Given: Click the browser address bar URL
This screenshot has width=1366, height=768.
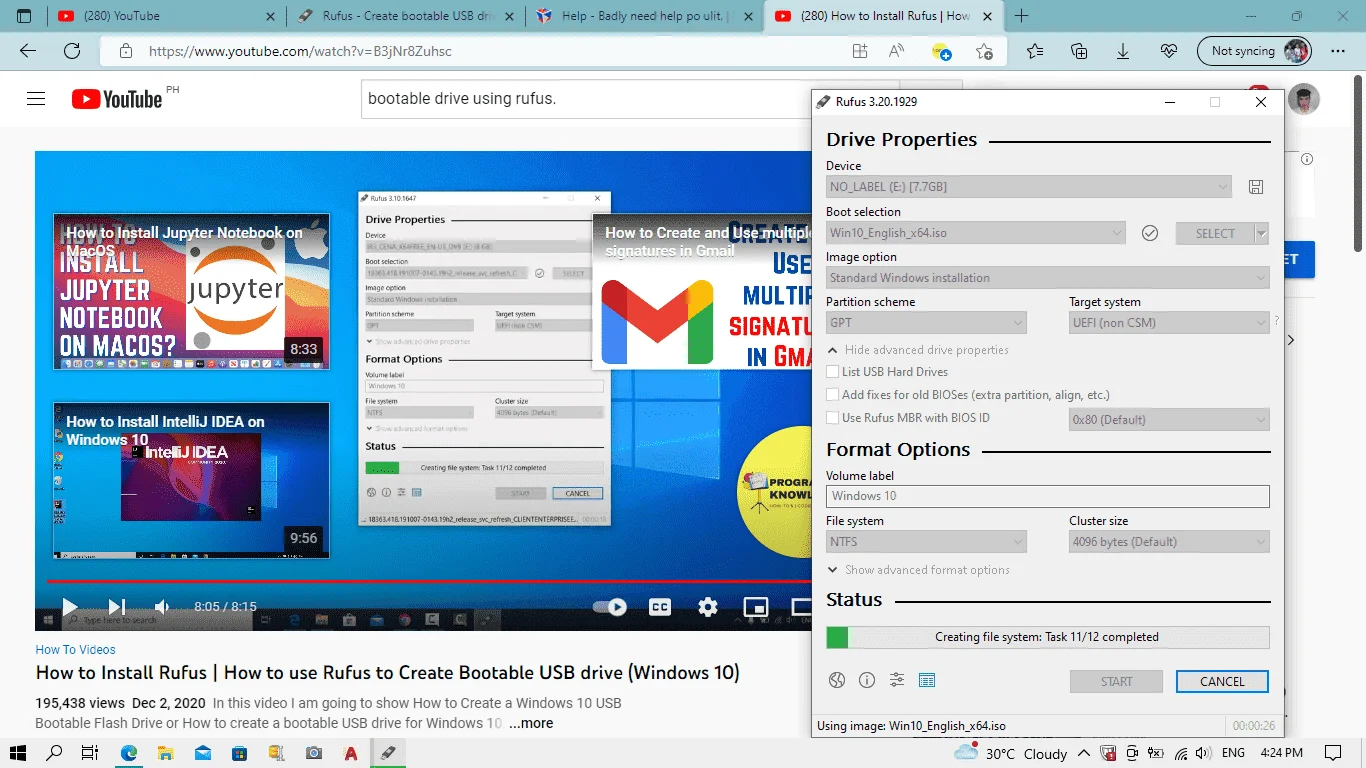Looking at the screenshot, I should 300,51.
